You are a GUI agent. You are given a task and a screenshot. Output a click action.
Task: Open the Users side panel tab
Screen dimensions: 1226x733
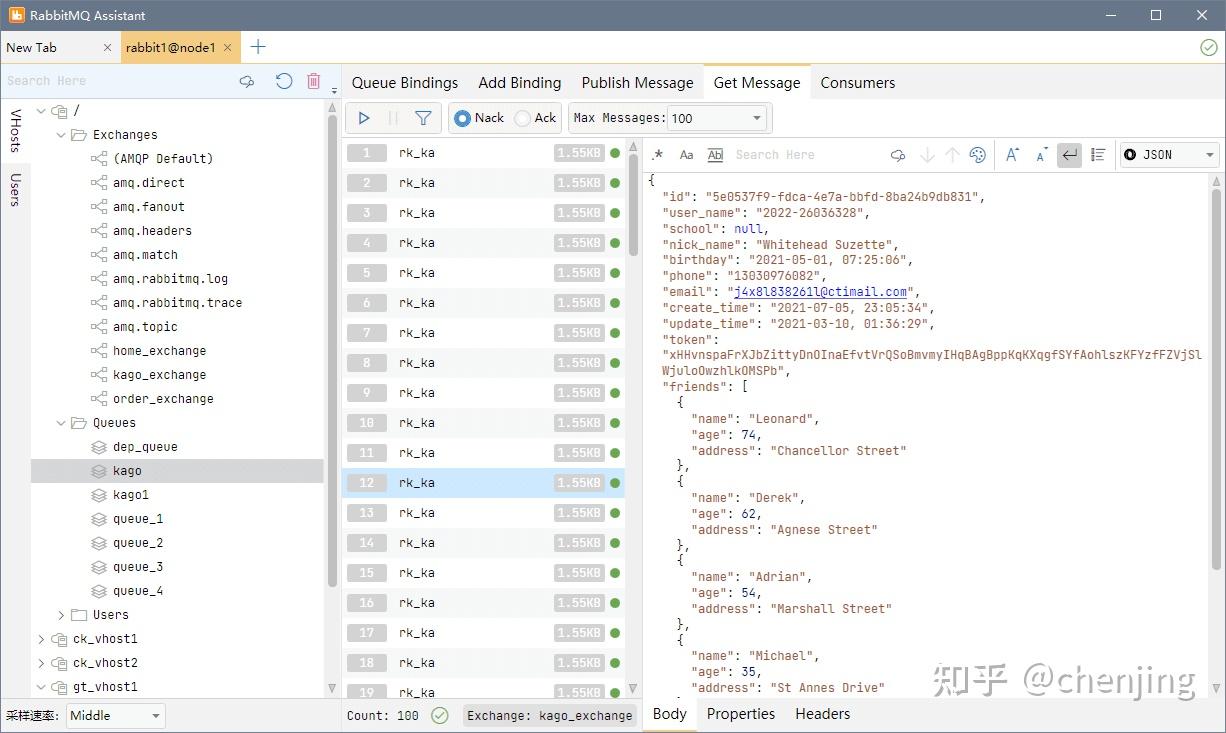click(x=15, y=189)
